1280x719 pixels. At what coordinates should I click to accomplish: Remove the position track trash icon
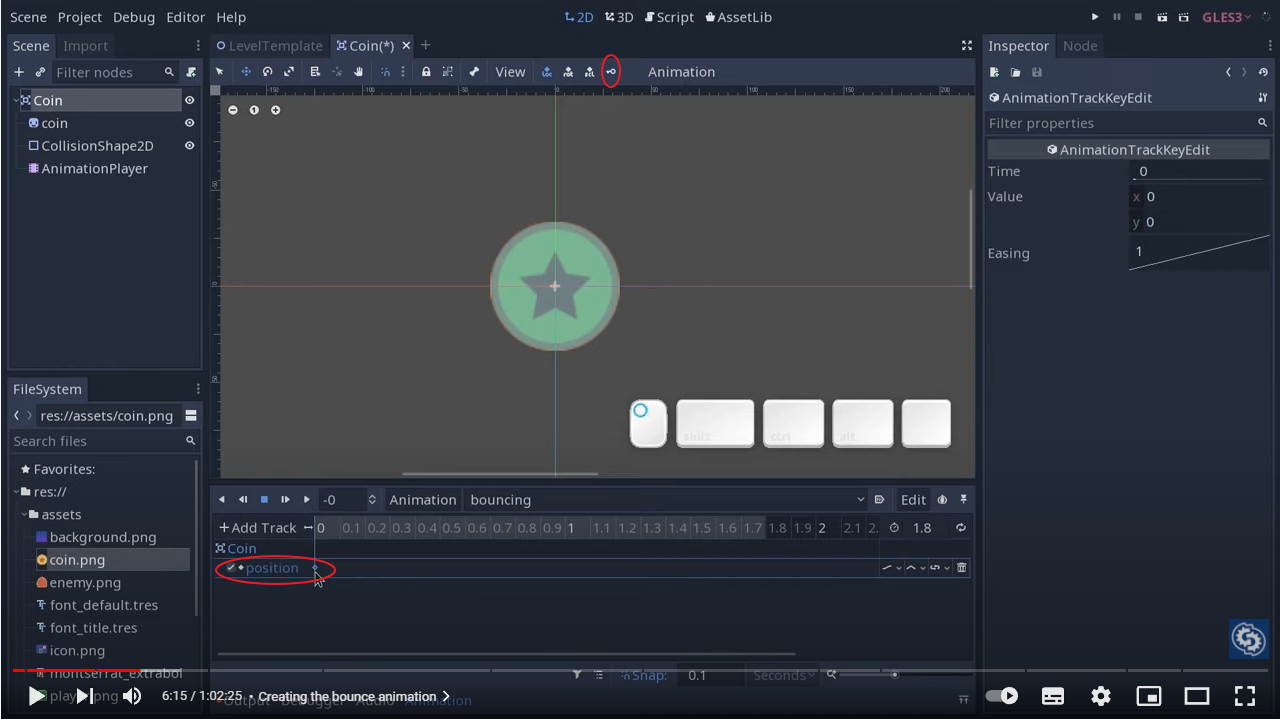pyautogui.click(x=961, y=568)
